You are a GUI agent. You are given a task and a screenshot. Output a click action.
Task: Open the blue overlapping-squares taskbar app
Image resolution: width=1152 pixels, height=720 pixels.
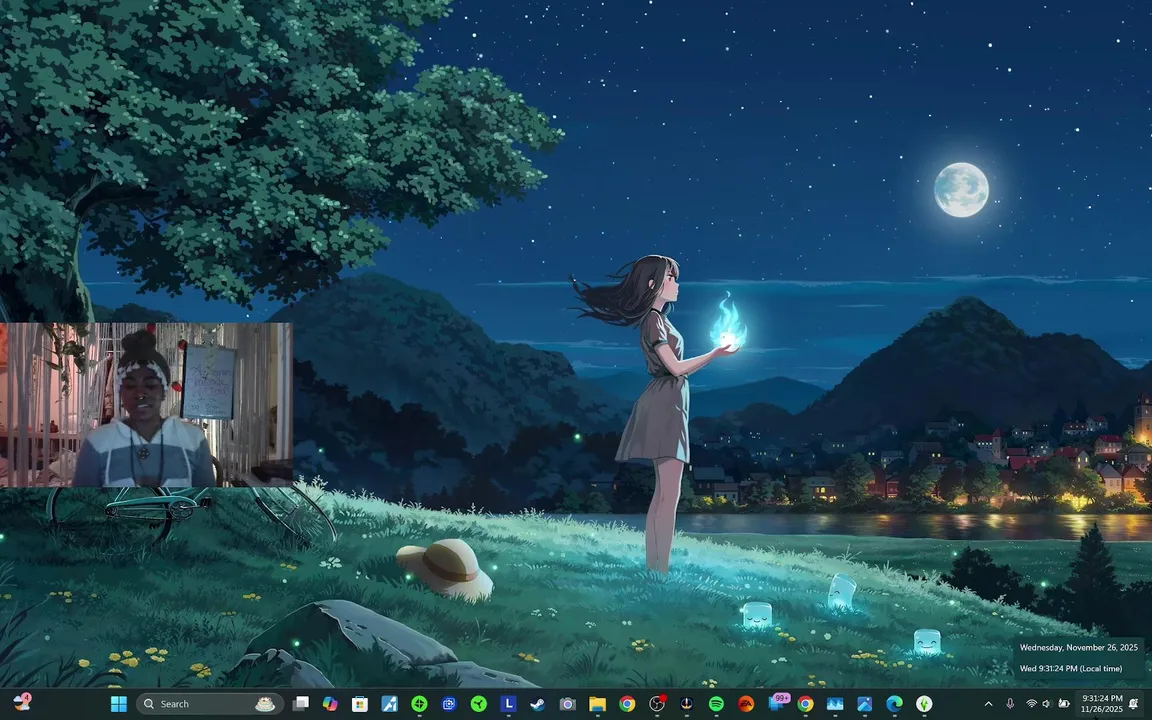(449, 704)
